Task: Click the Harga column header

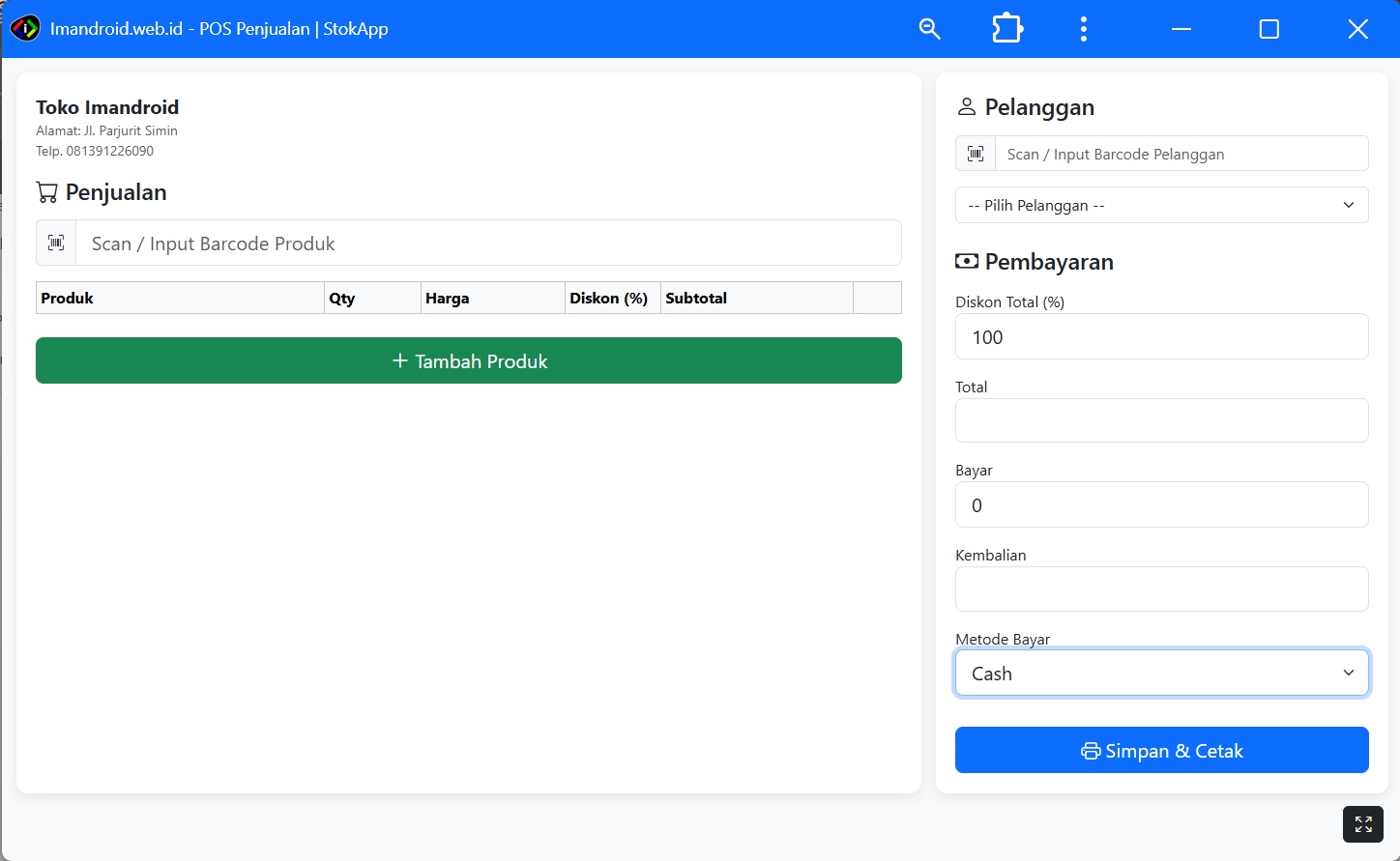Action: click(493, 298)
